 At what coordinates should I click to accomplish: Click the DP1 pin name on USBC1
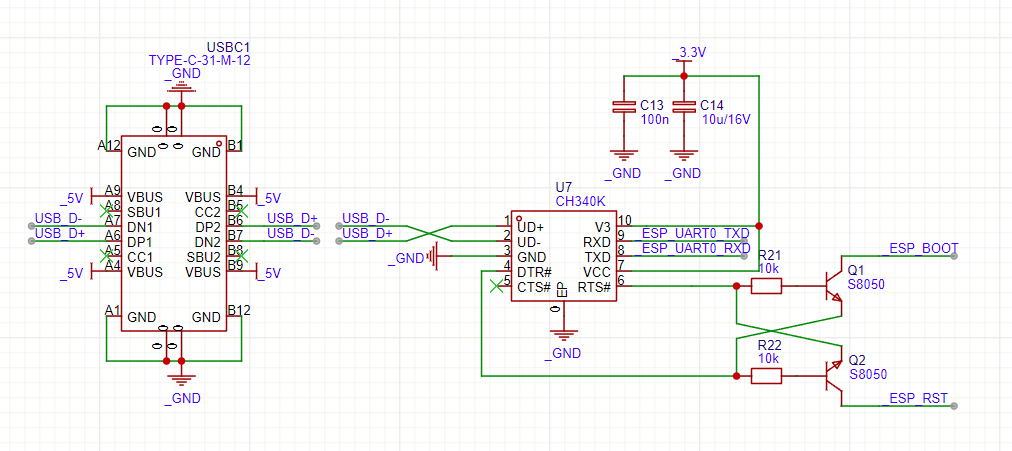140,241
